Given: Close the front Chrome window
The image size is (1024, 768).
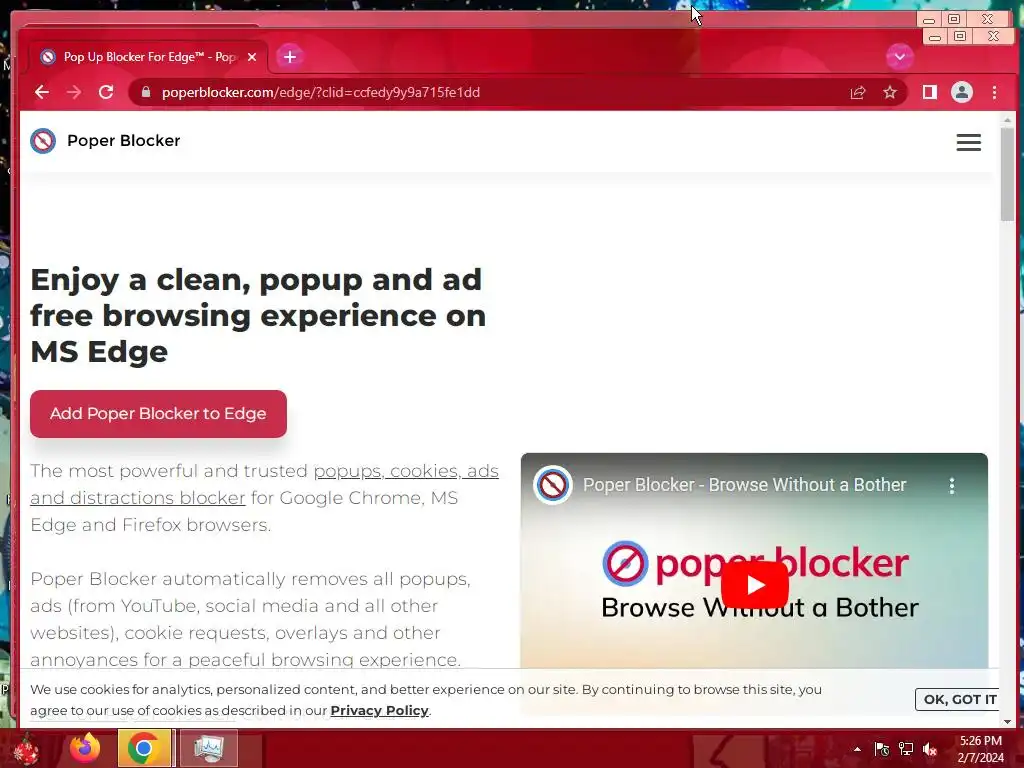Looking at the screenshot, I should tap(993, 37).
